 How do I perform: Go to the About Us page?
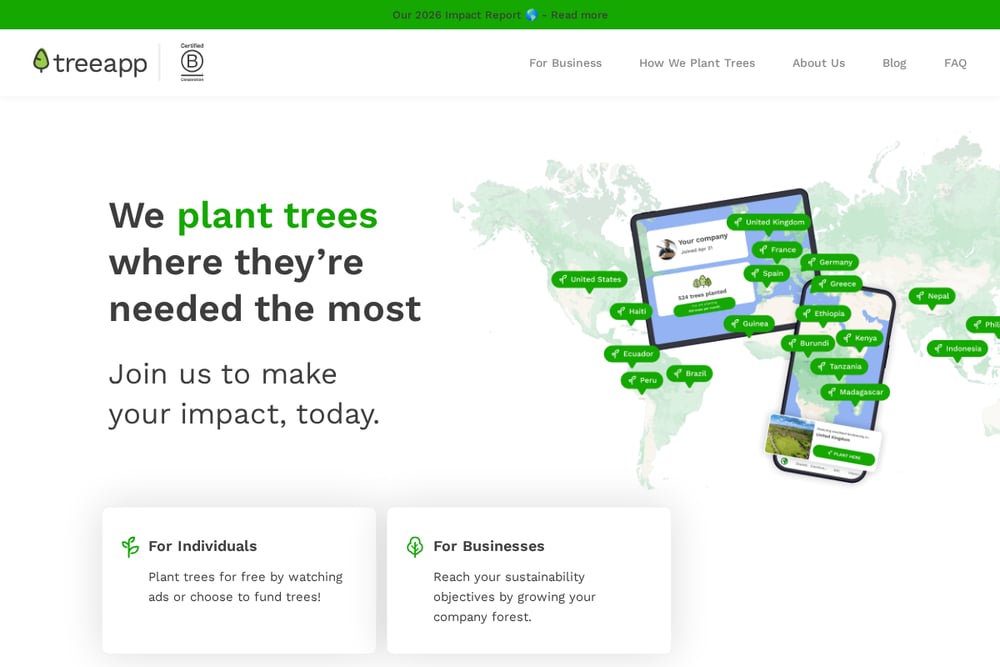tap(818, 63)
